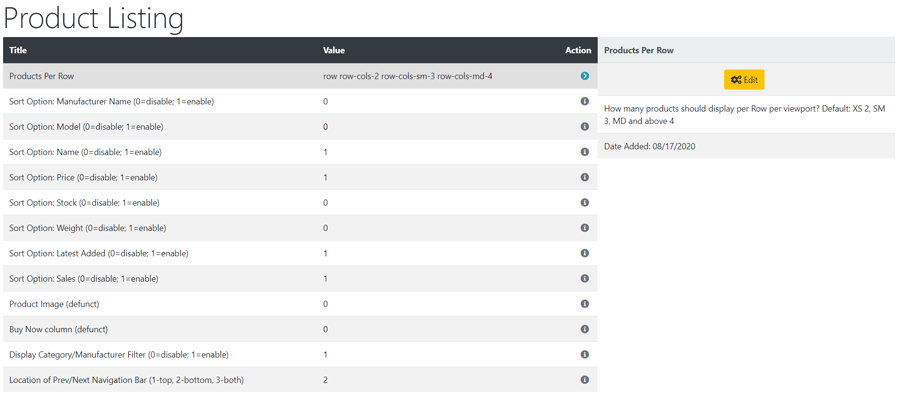Open info icon for Prev/Next Navigation Bar location
Screen dimensions: 900x397
pyautogui.click(x=585, y=380)
